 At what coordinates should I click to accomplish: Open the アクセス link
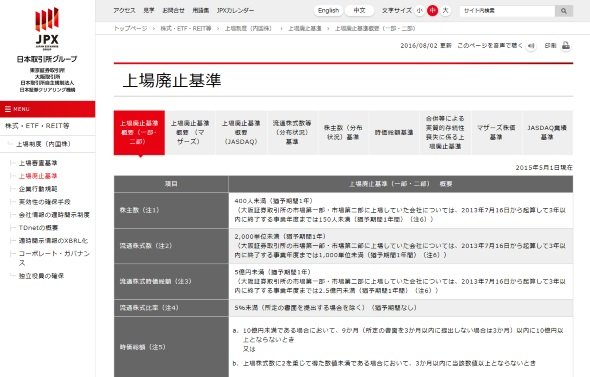click(124, 11)
